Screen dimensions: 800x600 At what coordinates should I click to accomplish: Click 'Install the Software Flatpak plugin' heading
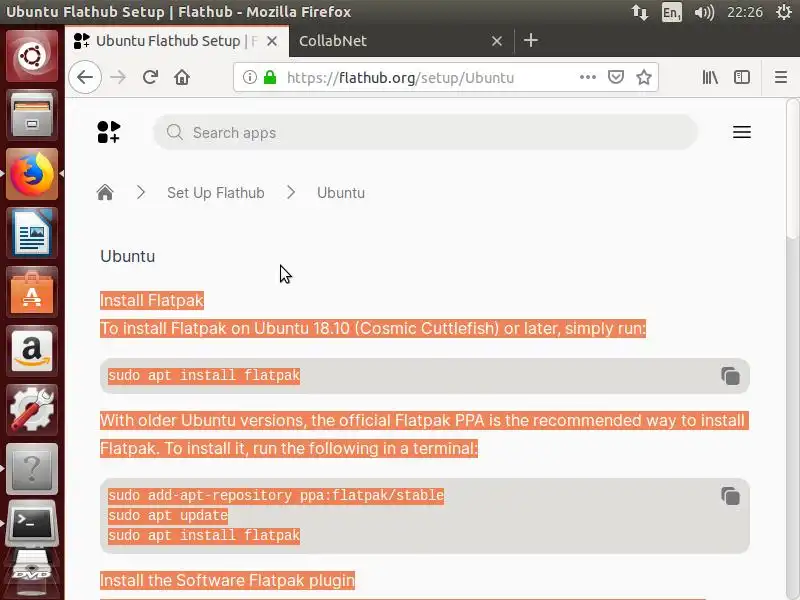pos(228,581)
